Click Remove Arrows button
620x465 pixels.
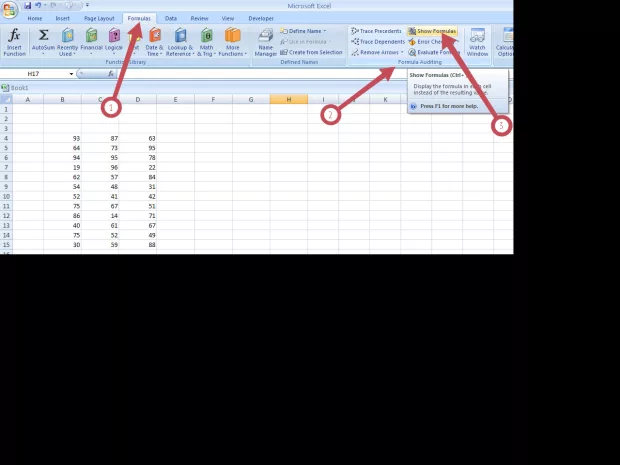pos(376,52)
